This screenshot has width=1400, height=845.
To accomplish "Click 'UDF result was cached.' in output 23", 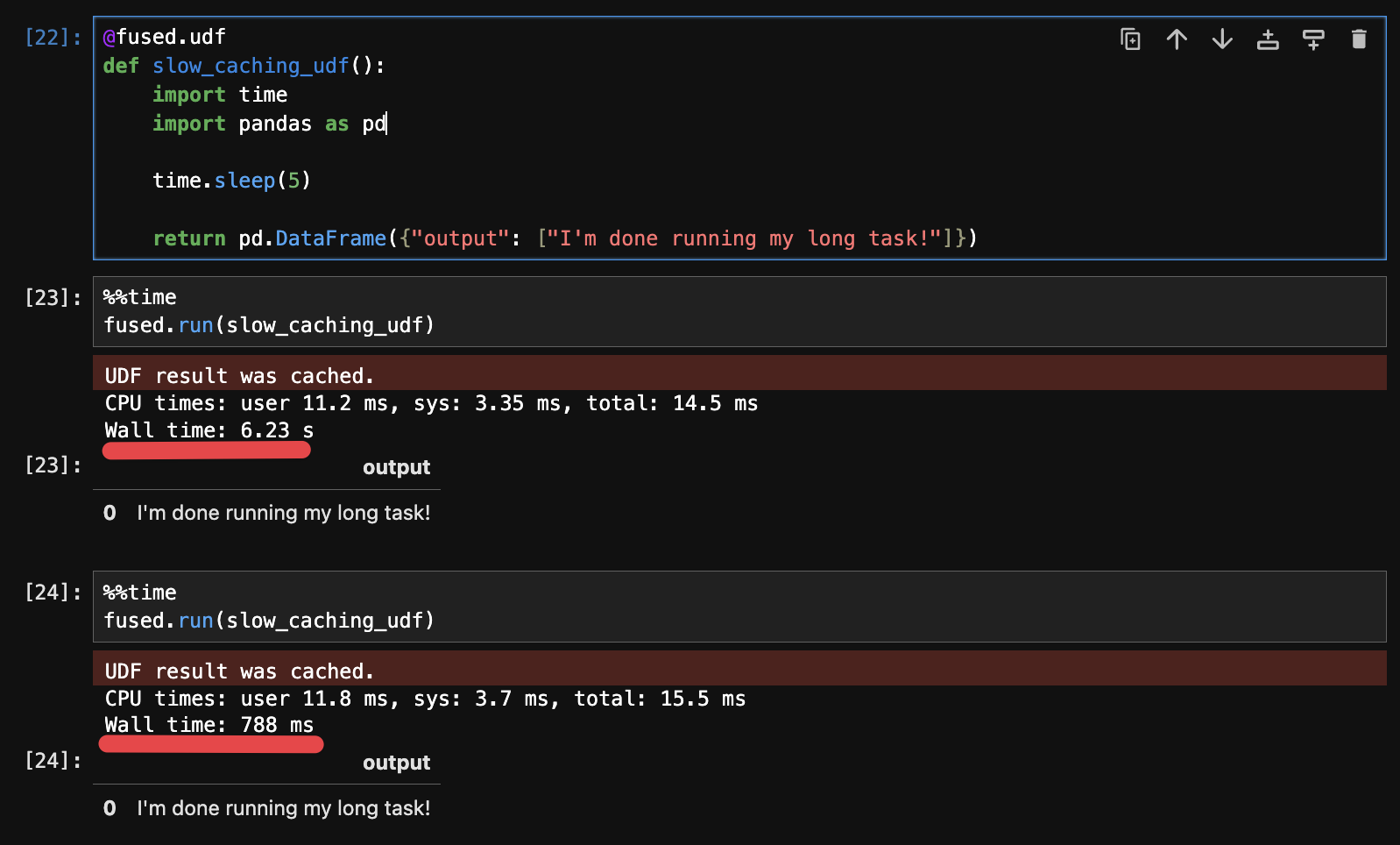I will pos(239,376).
